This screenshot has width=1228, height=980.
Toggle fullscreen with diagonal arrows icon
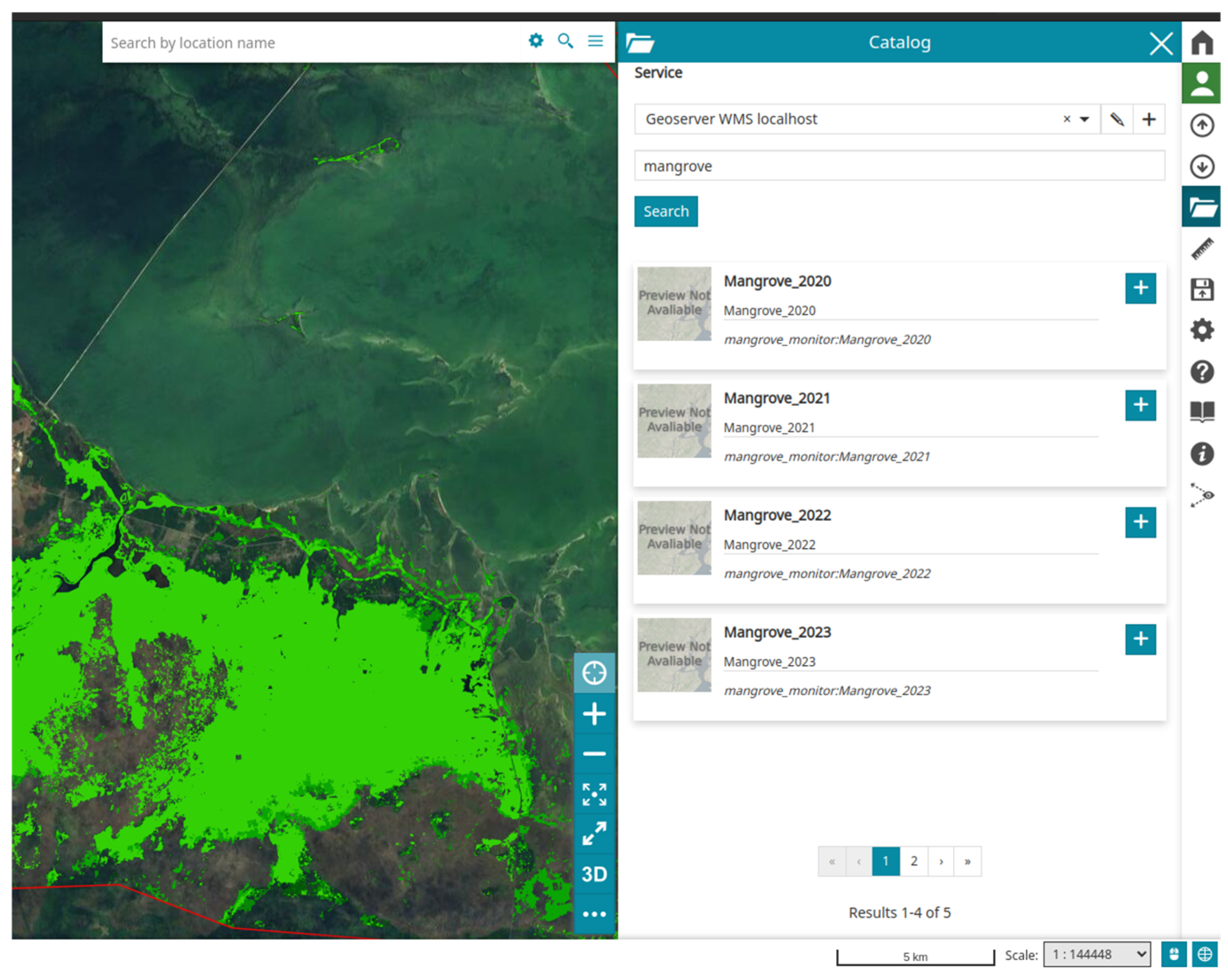(593, 834)
